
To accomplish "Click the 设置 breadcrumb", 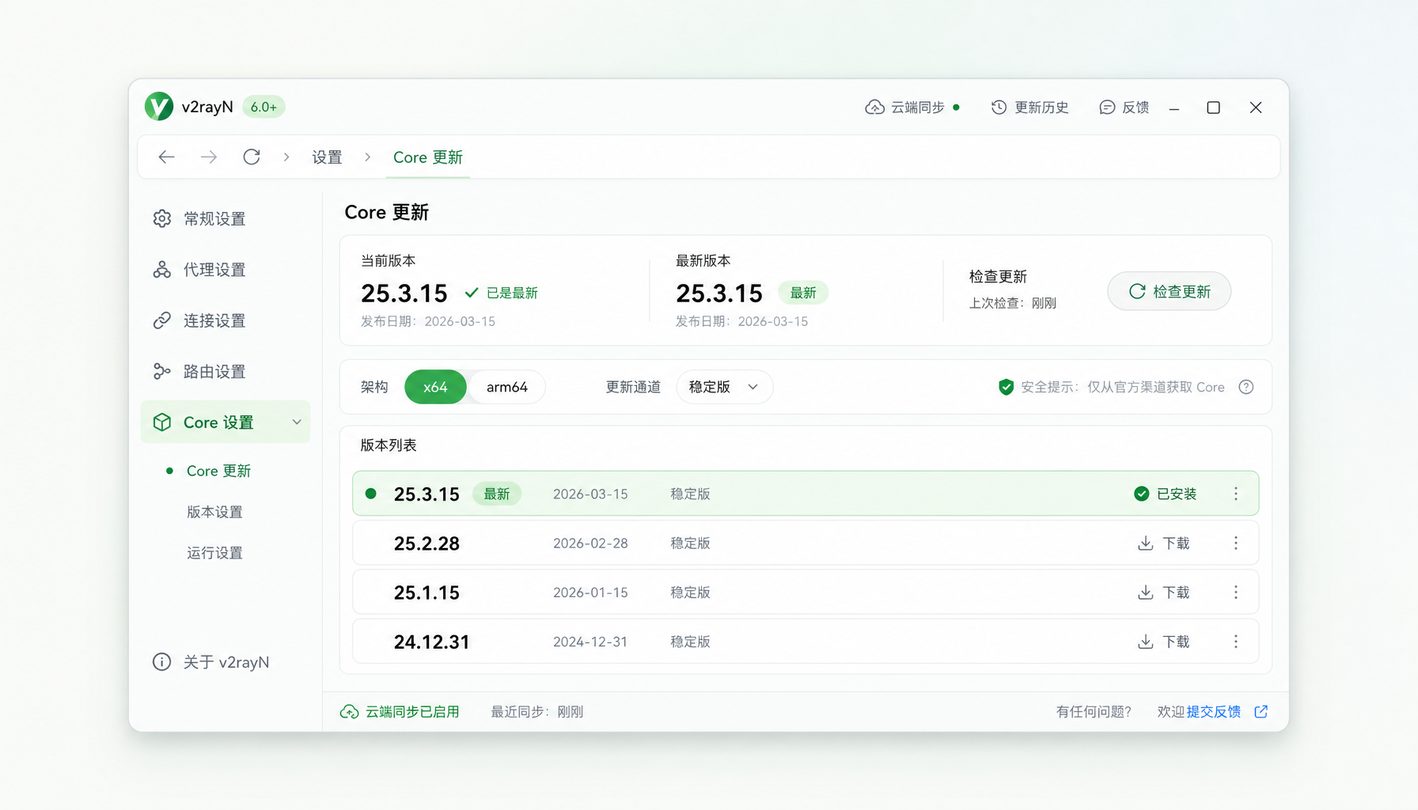I will coord(327,157).
